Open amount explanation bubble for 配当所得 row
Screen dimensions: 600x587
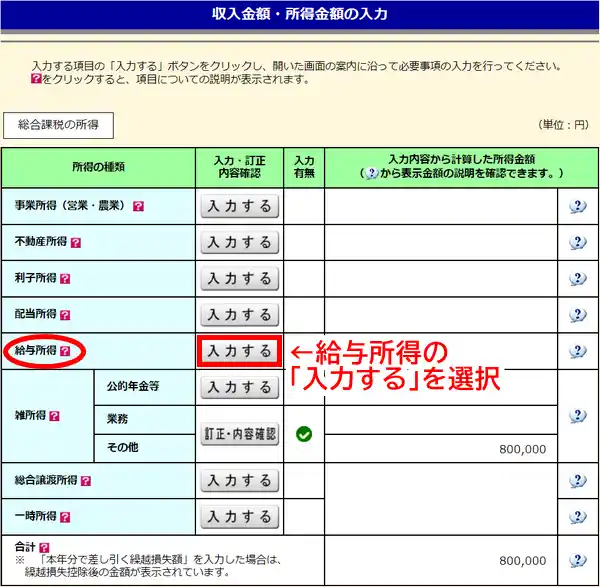coord(577,315)
